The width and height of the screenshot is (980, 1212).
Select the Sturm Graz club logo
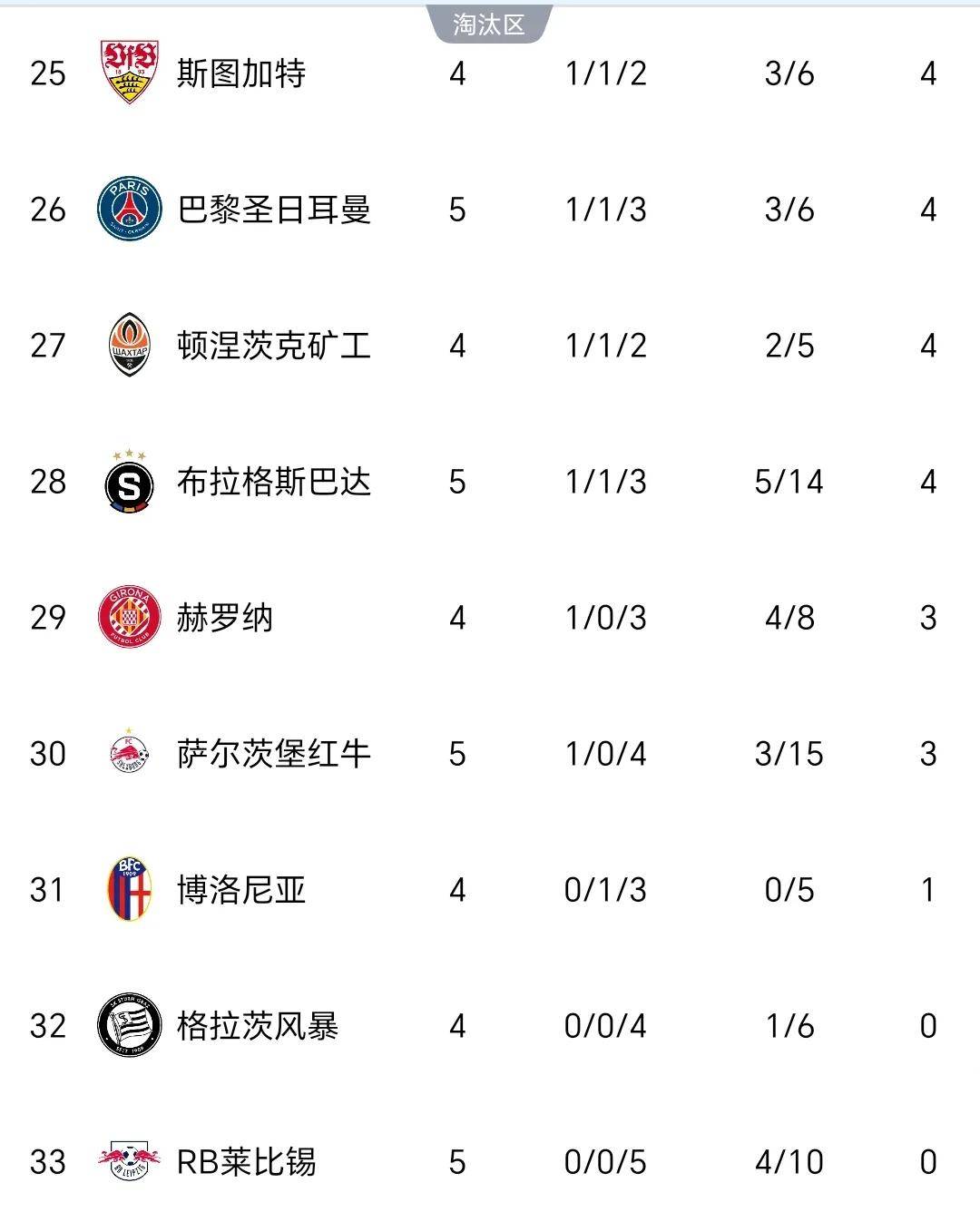(130, 1025)
